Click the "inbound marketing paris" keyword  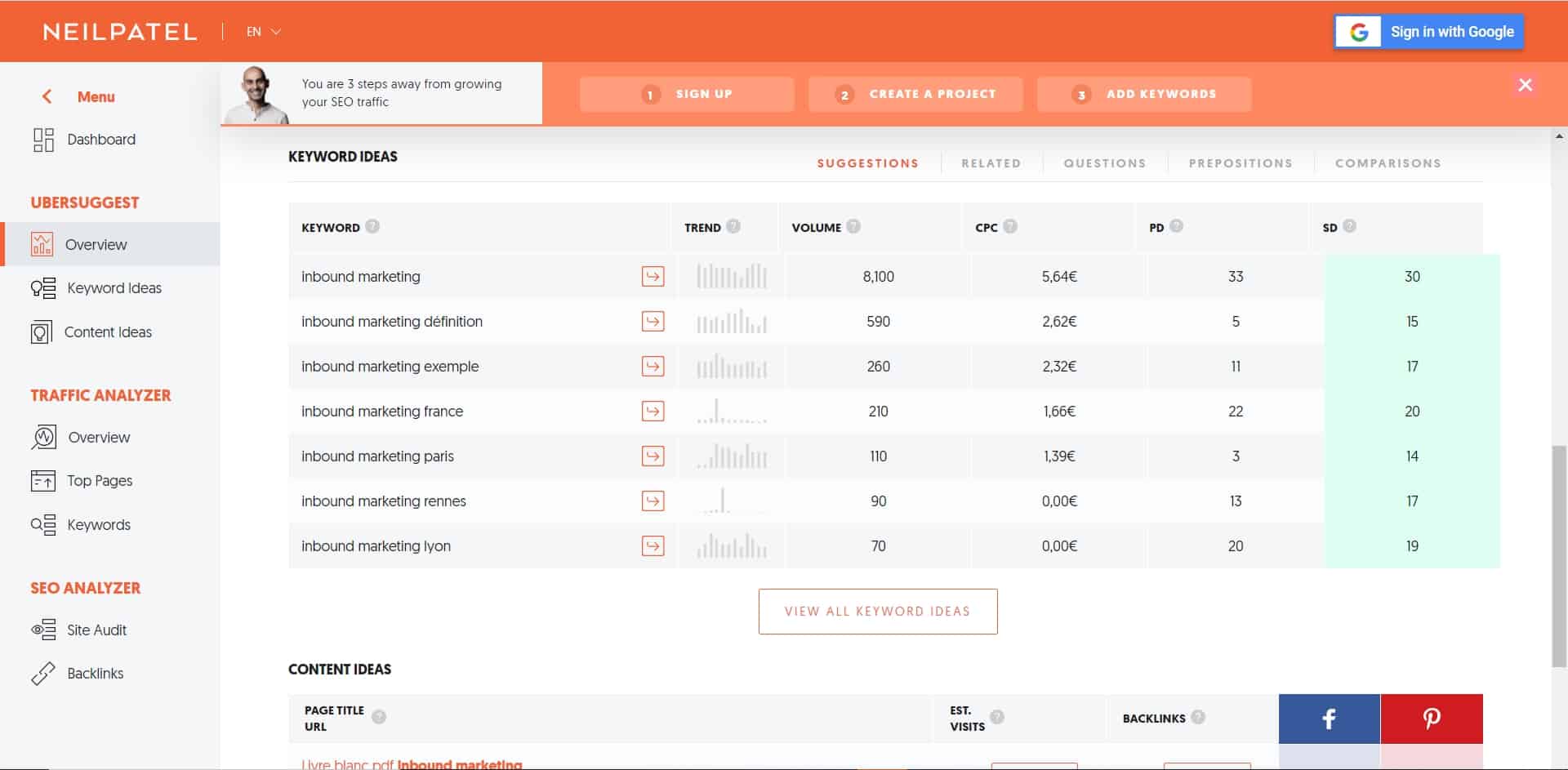coord(377,456)
